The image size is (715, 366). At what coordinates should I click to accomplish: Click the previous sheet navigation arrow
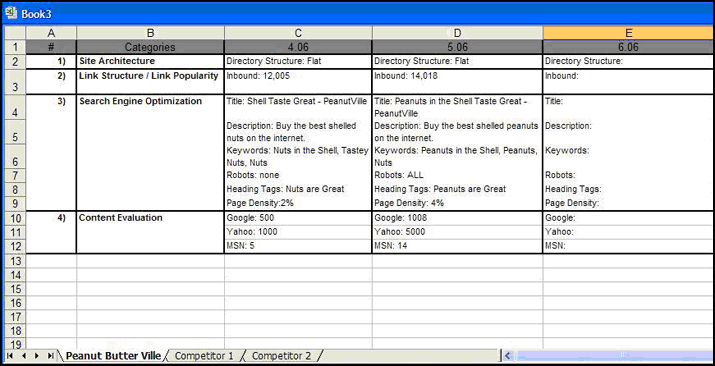pyautogui.click(x=23, y=356)
